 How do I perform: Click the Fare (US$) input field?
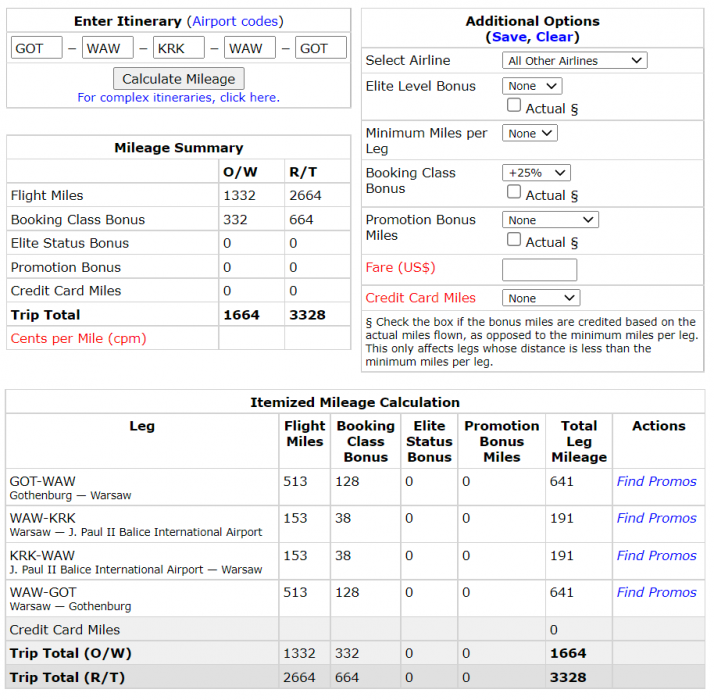(x=539, y=269)
